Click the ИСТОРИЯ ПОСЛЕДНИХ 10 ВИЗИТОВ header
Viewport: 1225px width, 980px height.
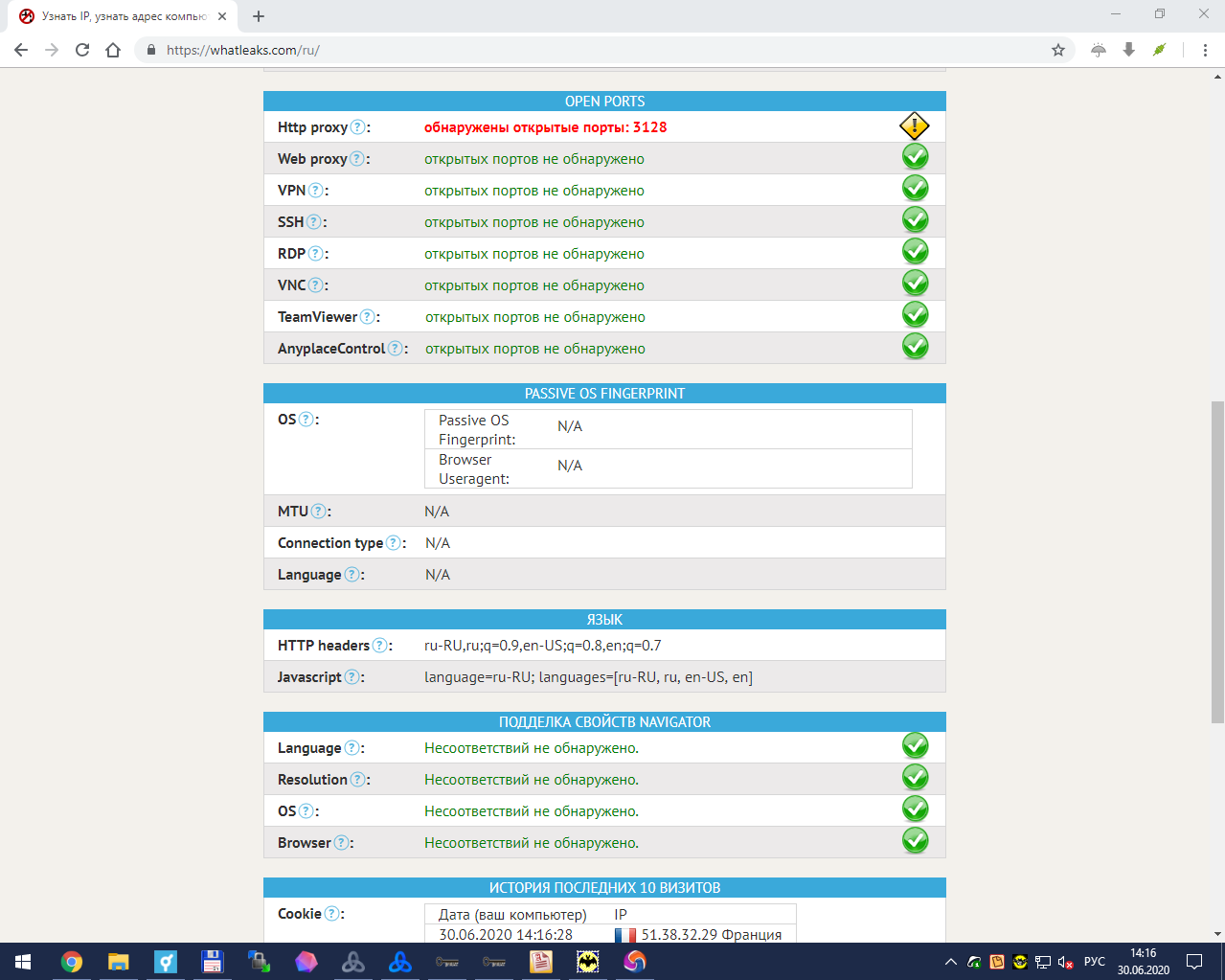pos(604,888)
